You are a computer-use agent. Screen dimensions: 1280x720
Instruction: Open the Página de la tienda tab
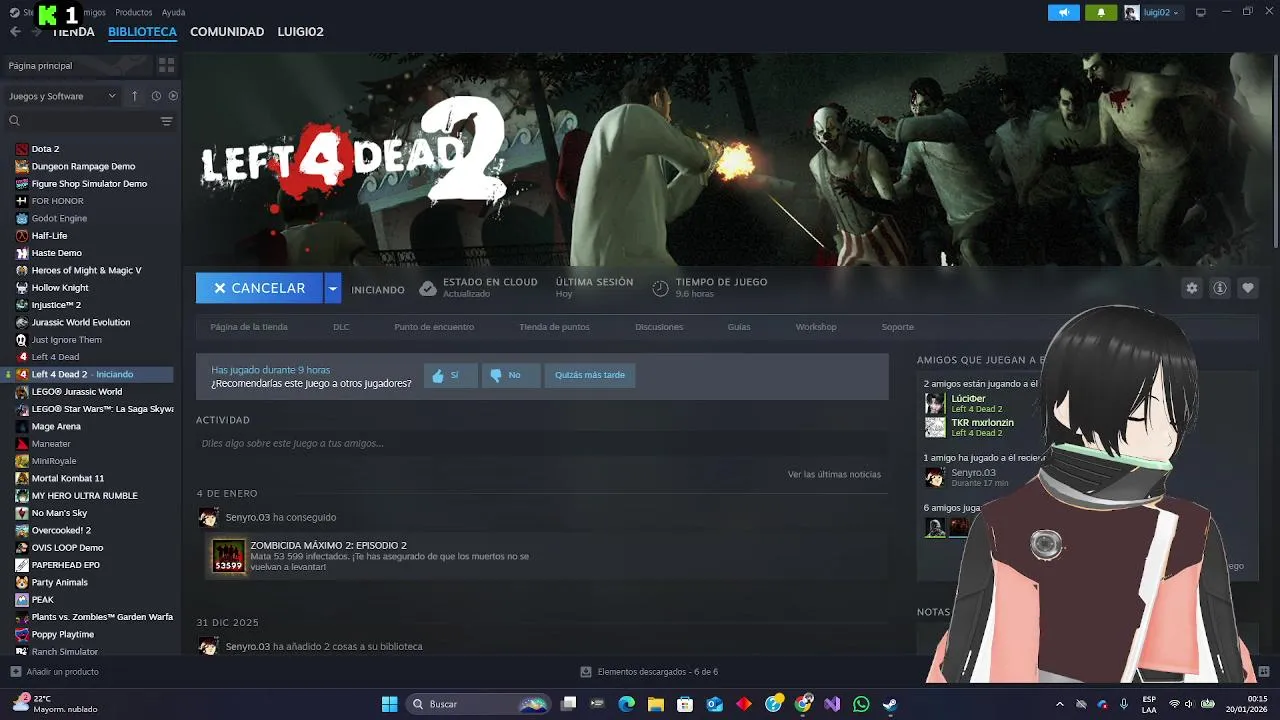click(x=249, y=327)
